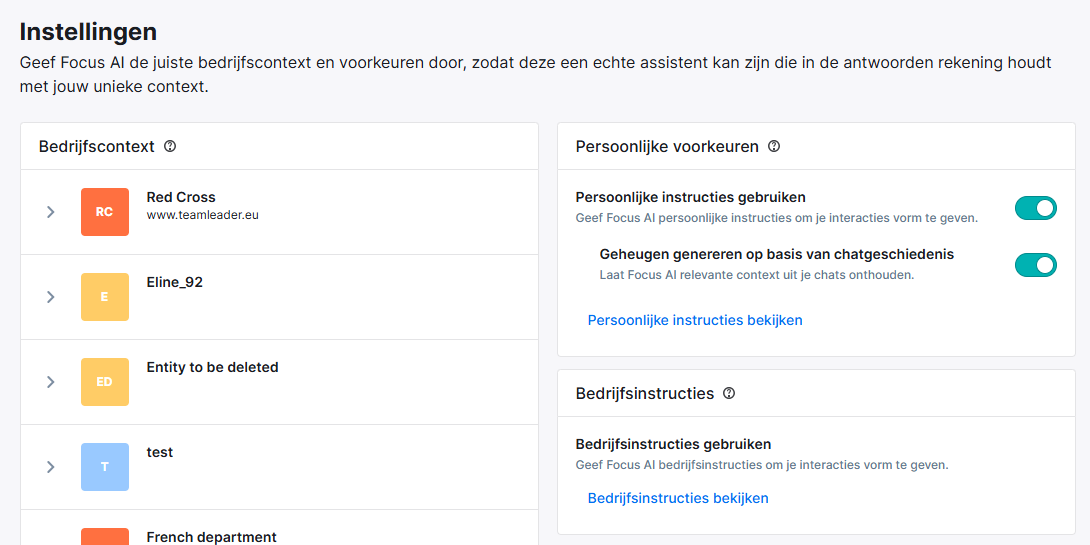
Task: Open Persoonlijke instructies bekijken link
Action: click(x=695, y=320)
